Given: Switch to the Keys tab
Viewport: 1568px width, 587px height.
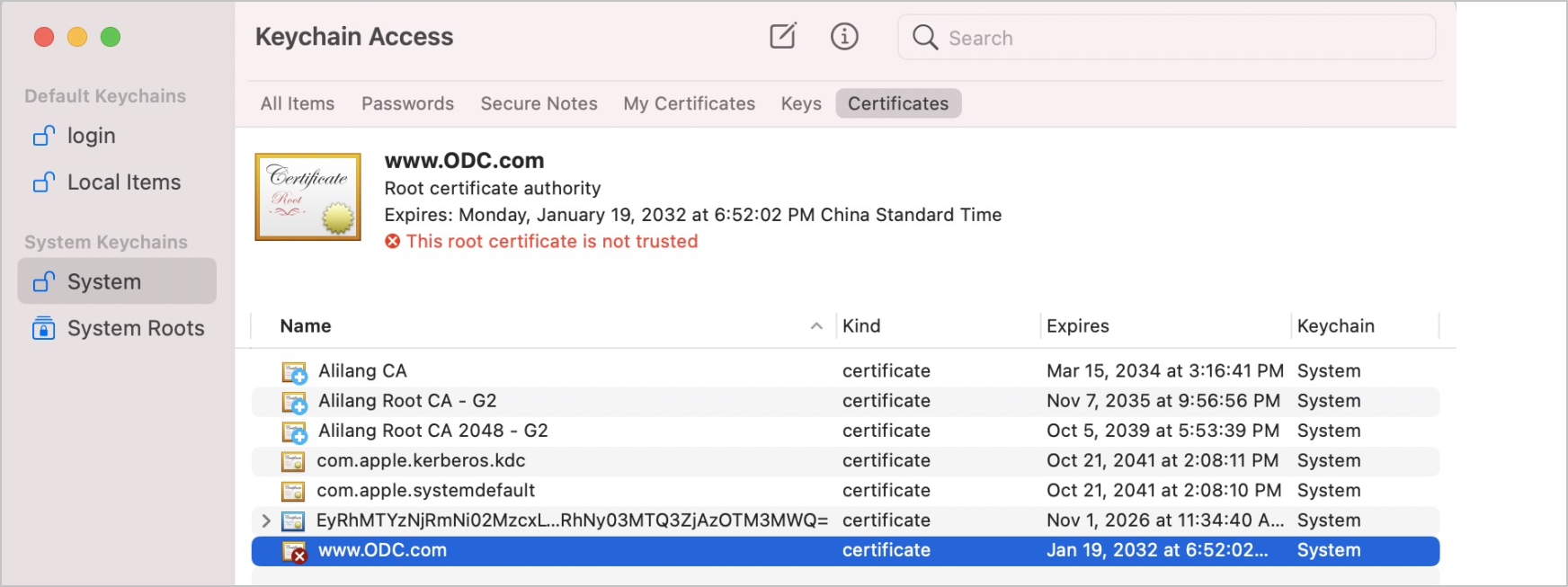Looking at the screenshot, I should click(x=801, y=103).
